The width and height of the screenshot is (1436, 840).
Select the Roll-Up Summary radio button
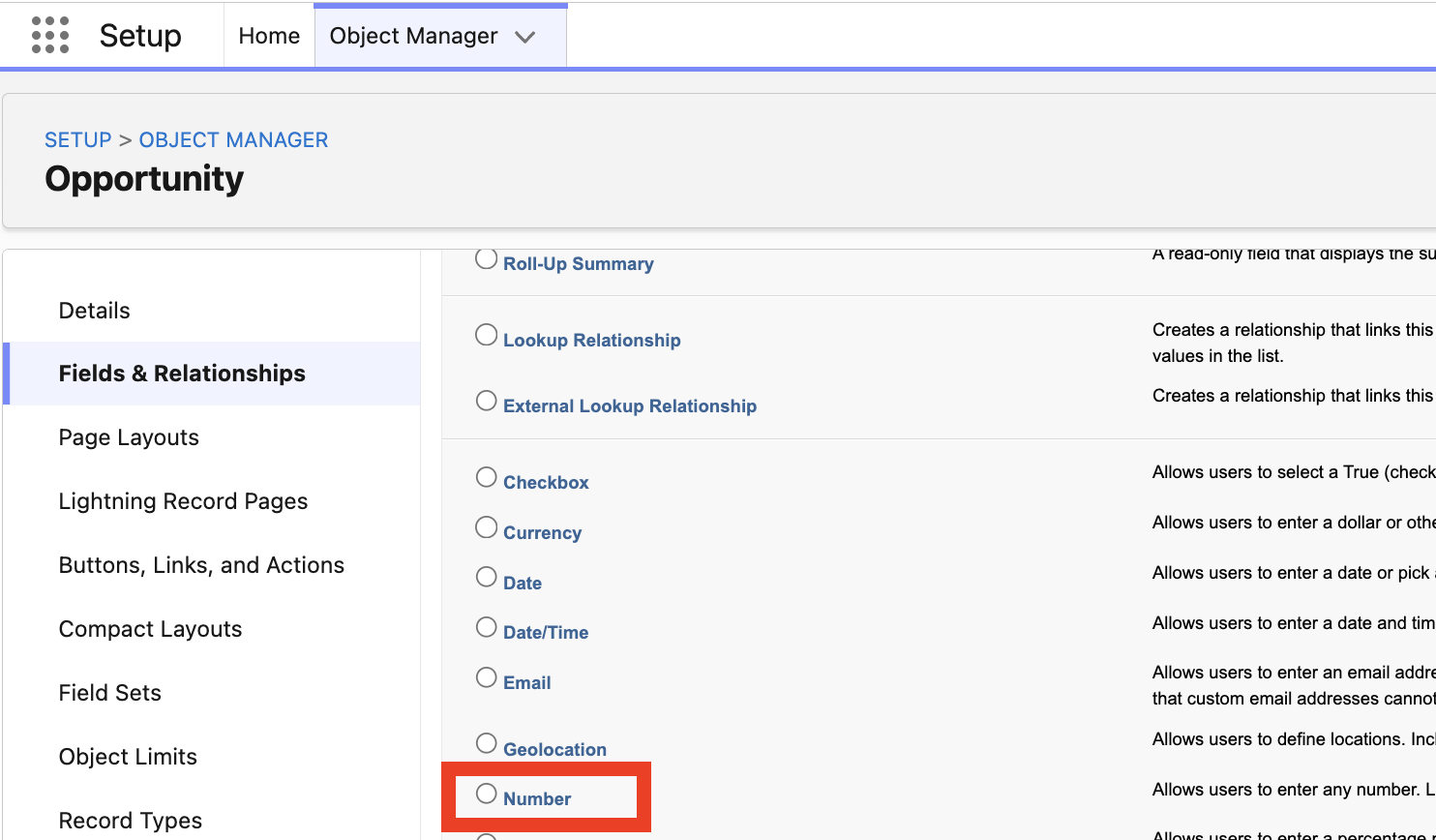(x=487, y=258)
